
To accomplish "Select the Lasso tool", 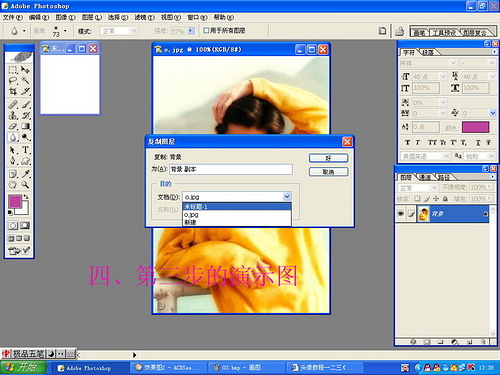I will (13, 80).
